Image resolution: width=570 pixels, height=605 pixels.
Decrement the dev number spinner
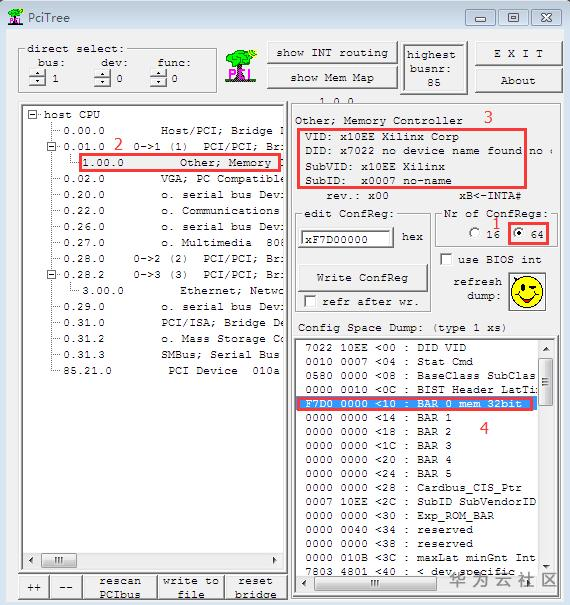pyautogui.click(x=102, y=82)
